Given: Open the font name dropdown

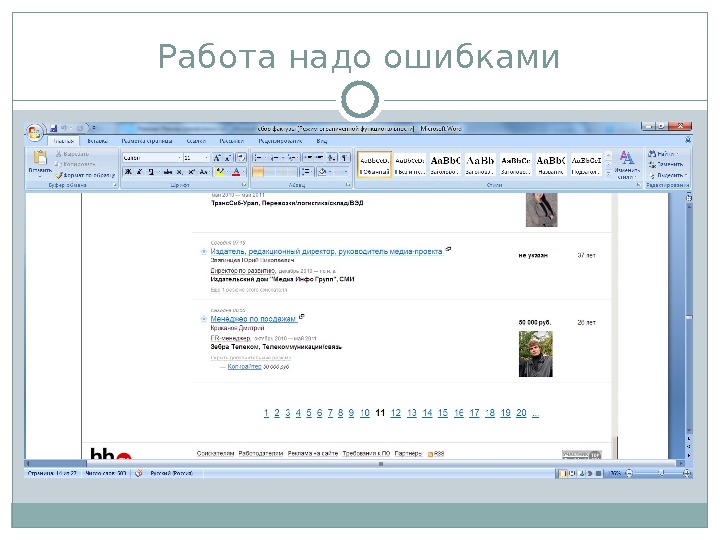Looking at the screenshot, I should pos(179,158).
